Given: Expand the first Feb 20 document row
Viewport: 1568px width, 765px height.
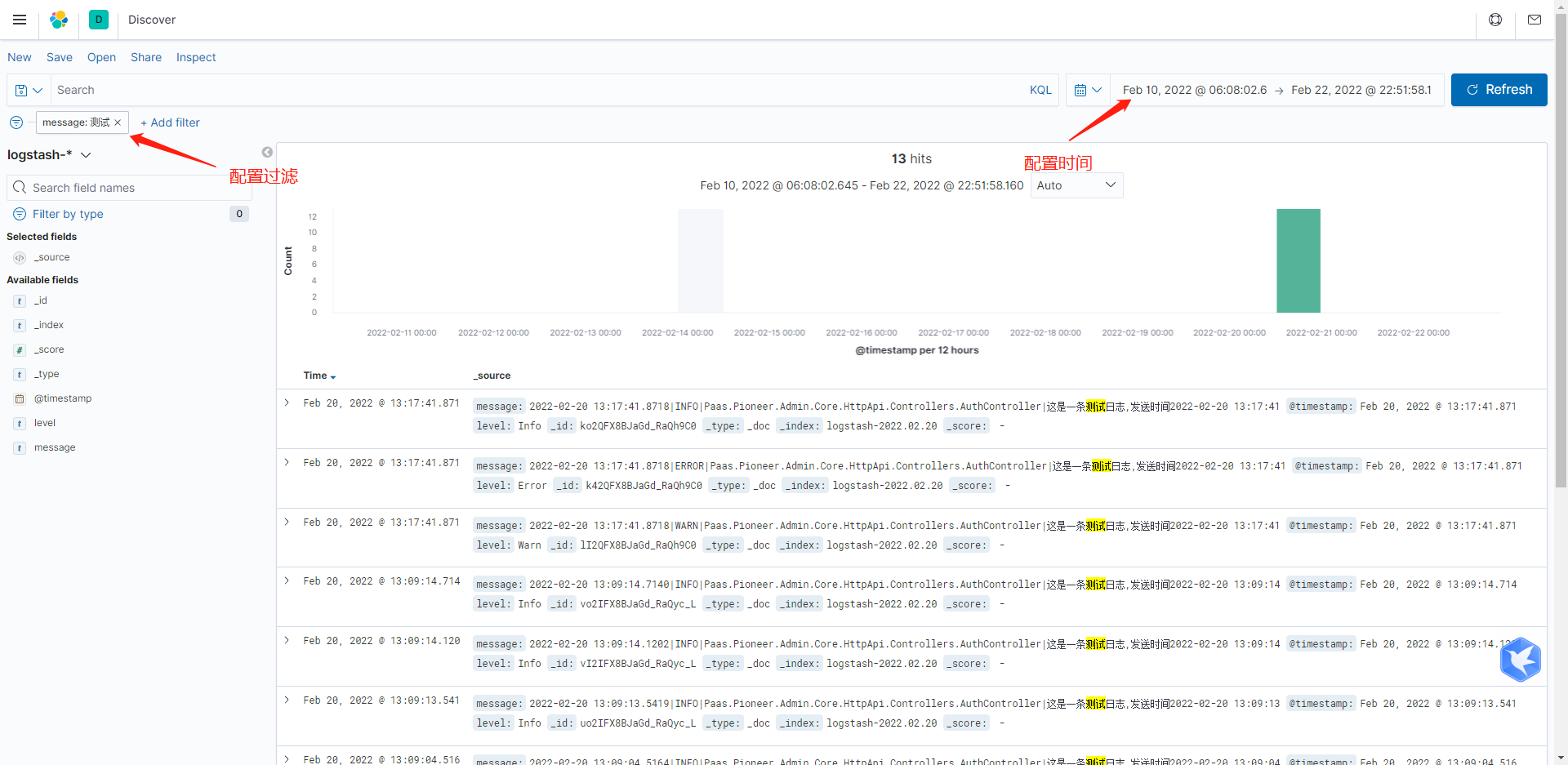Looking at the screenshot, I should click(x=286, y=403).
